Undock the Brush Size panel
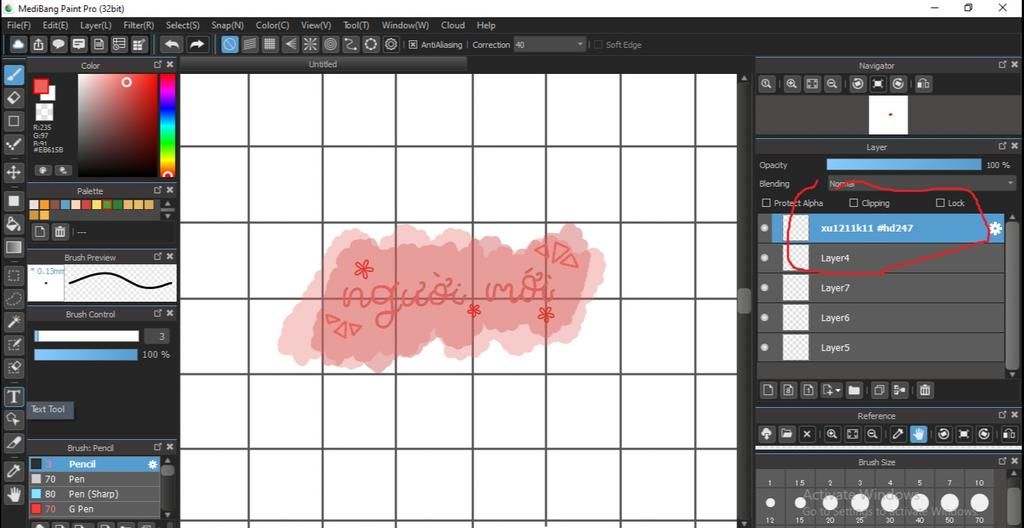1024x528 pixels. pyautogui.click(x=1002, y=461)
